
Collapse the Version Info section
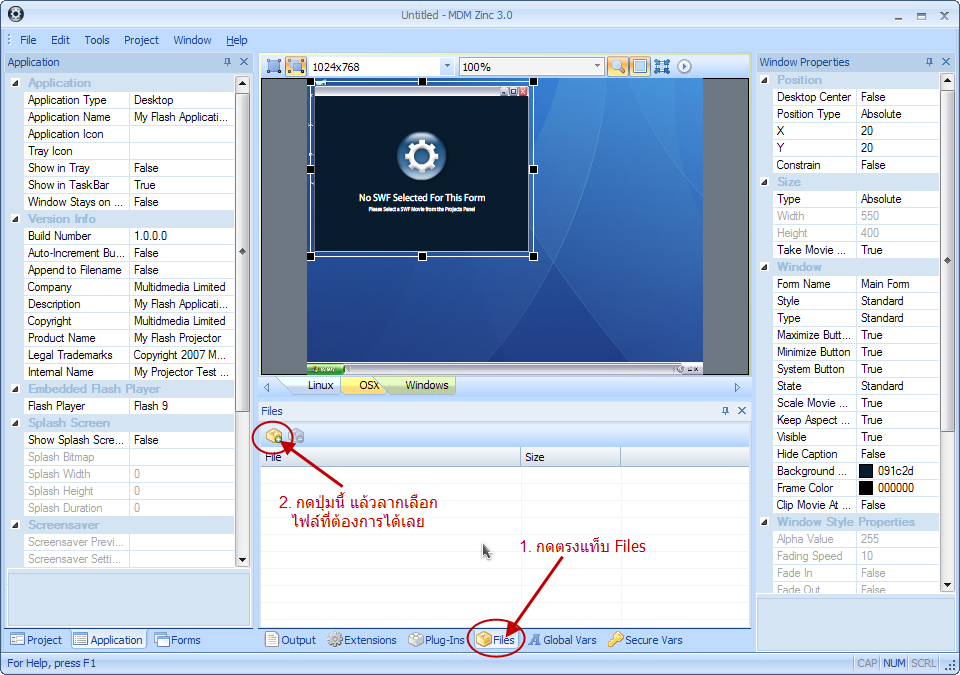(16, 219)
